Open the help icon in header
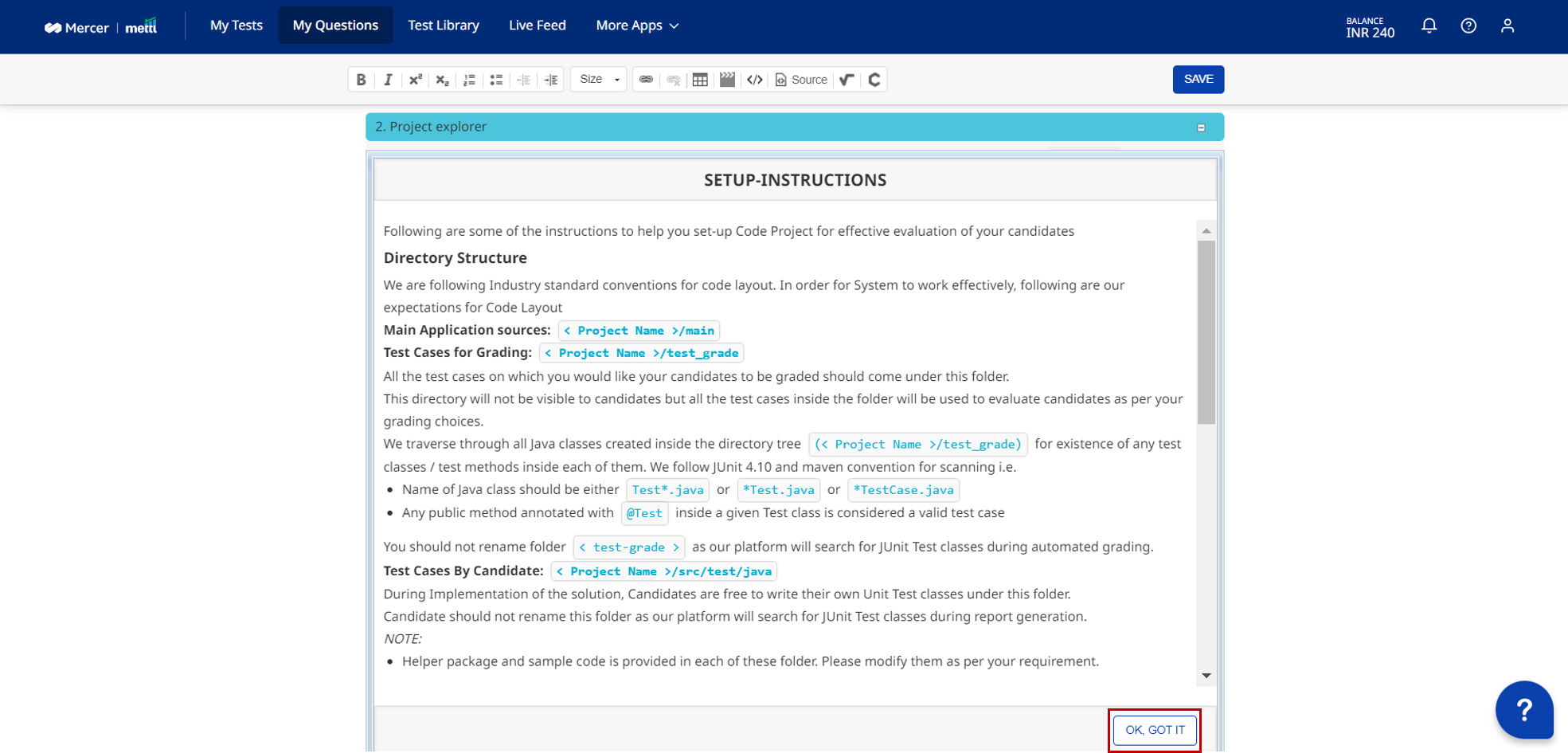 [1468, 26]
